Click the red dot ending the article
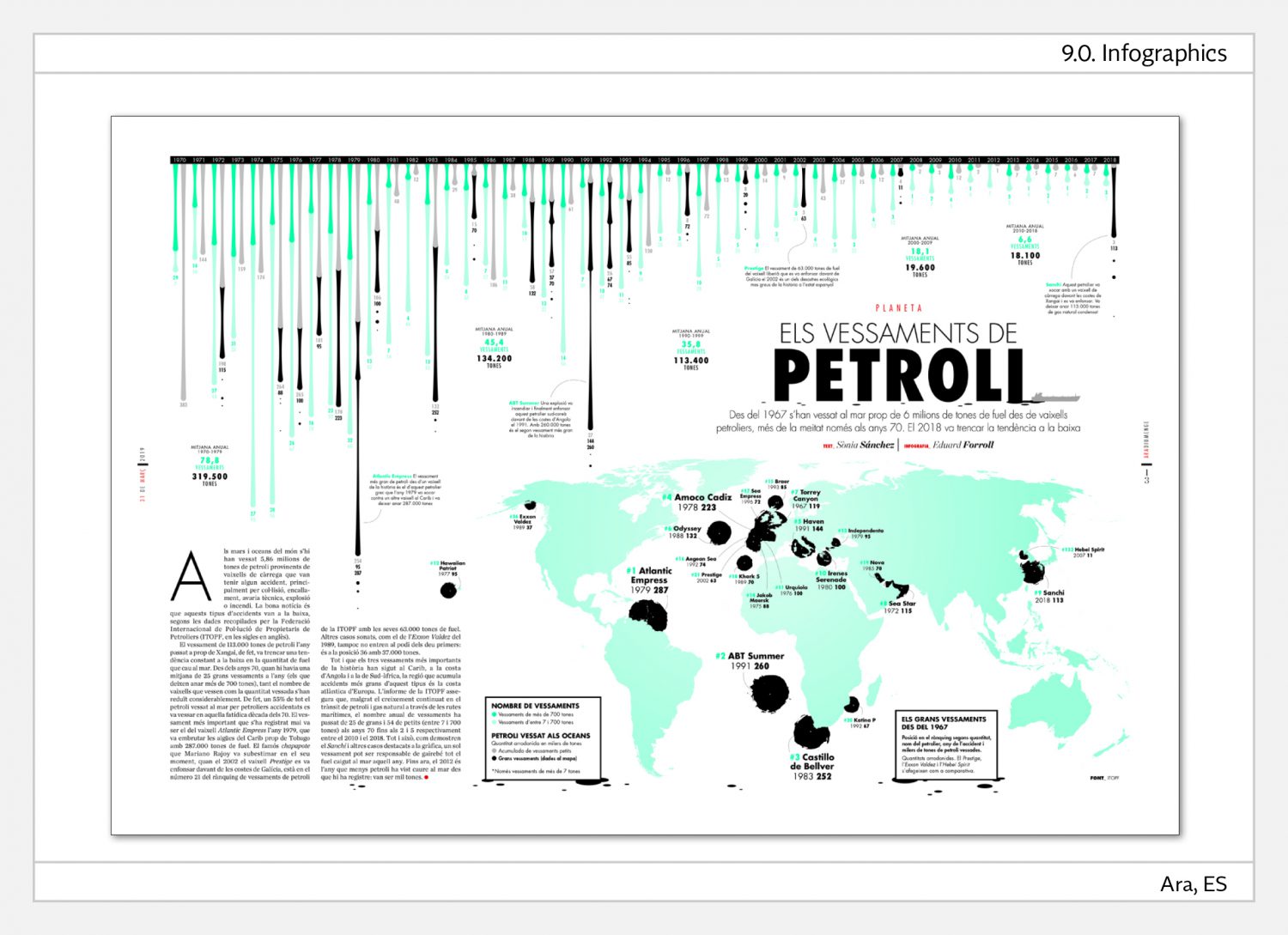The width and height of the screenshot is (1288, 935). (427, 776)
